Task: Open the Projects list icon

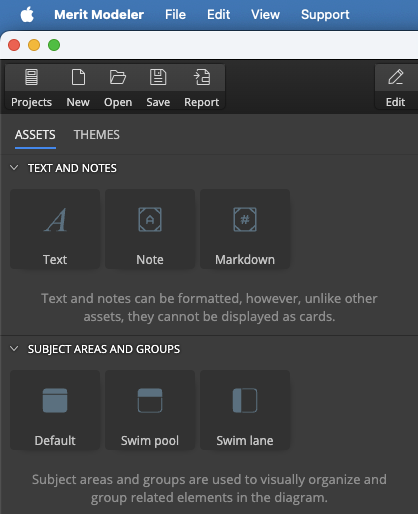Action: [31, 77]
